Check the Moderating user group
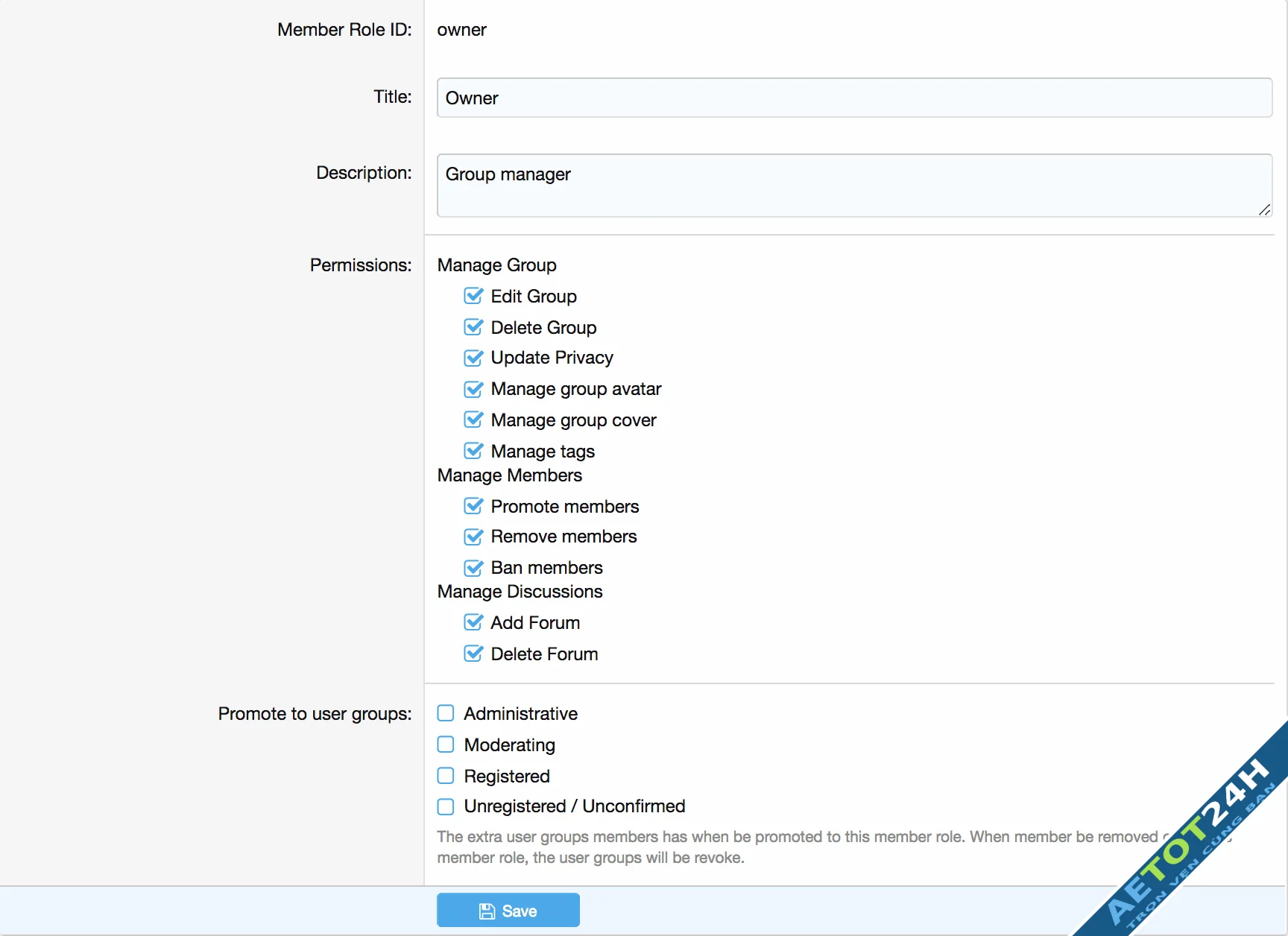The image size is (1288, 936). pyautogui.click(x=446, y=744)
